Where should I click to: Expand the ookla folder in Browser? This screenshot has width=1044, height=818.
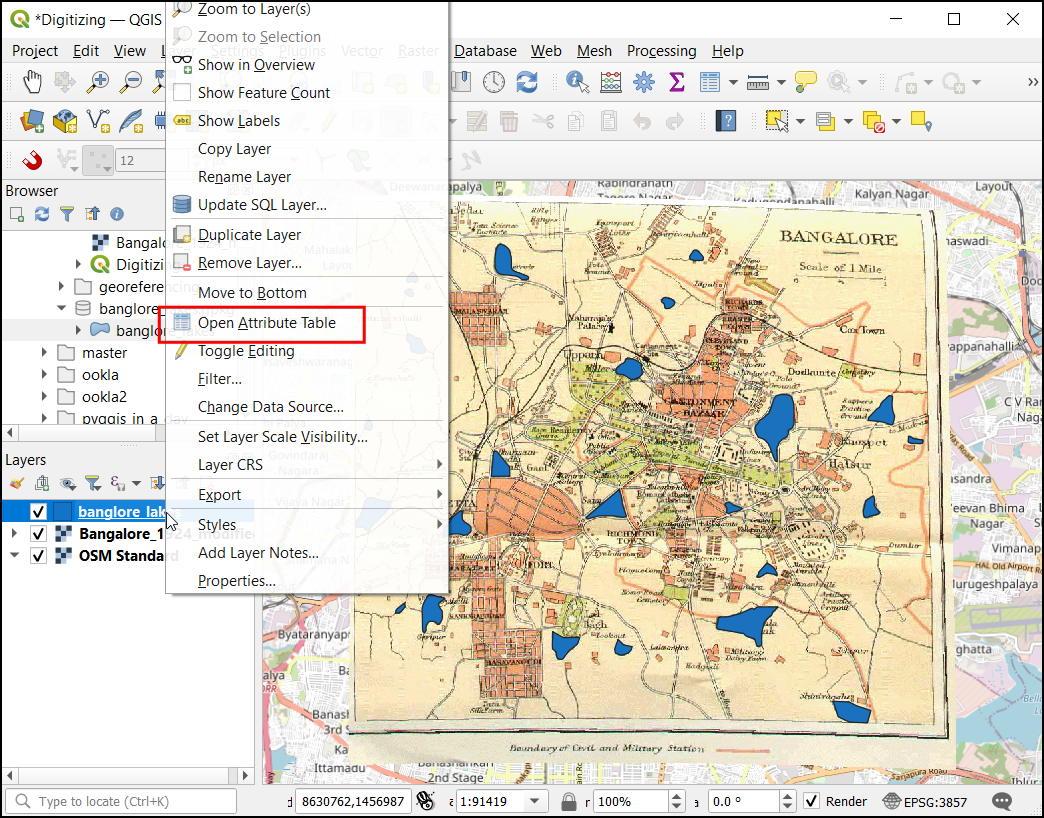[x=45, y=375]
